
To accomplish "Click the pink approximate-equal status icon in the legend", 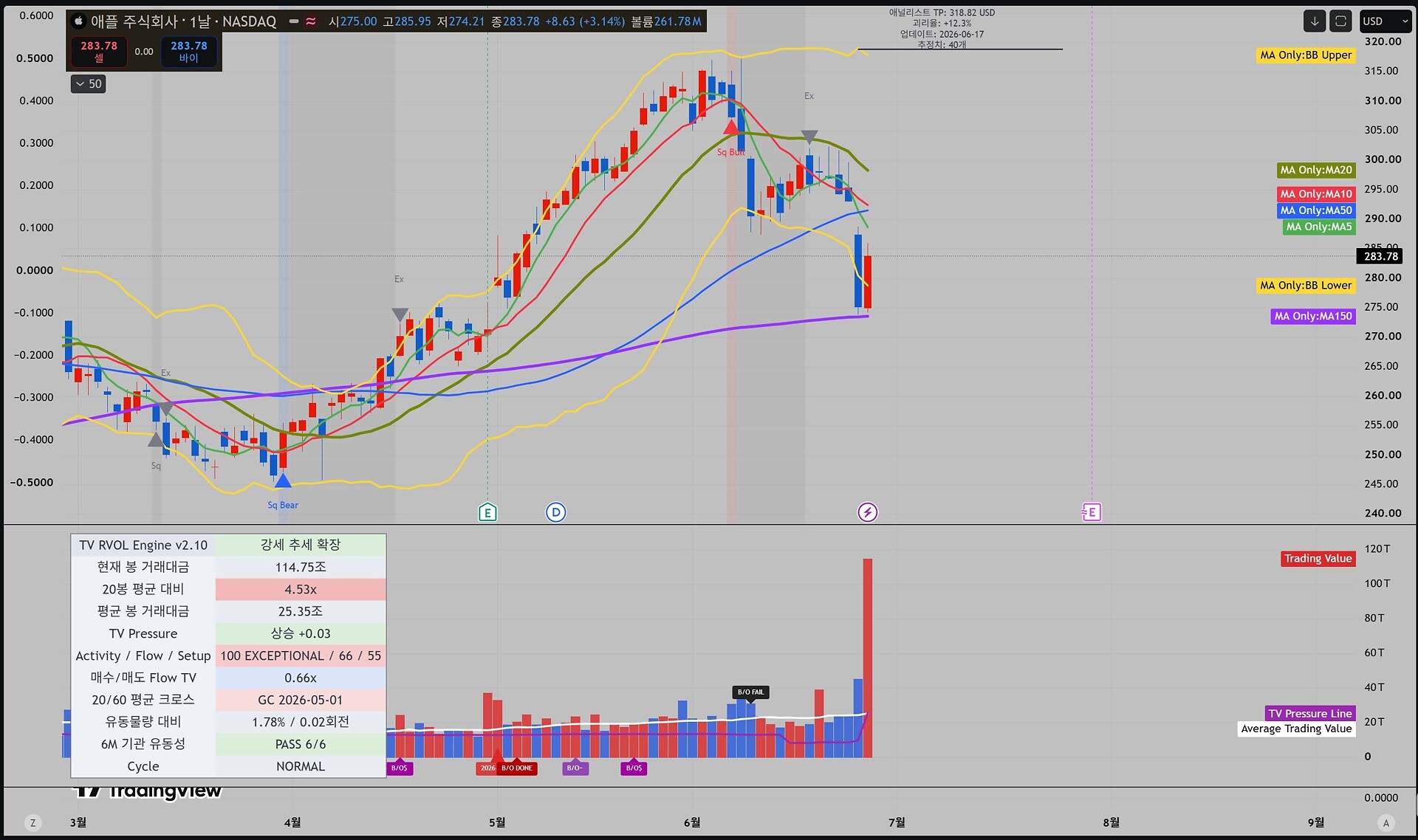I will click(x=311, y=21).
